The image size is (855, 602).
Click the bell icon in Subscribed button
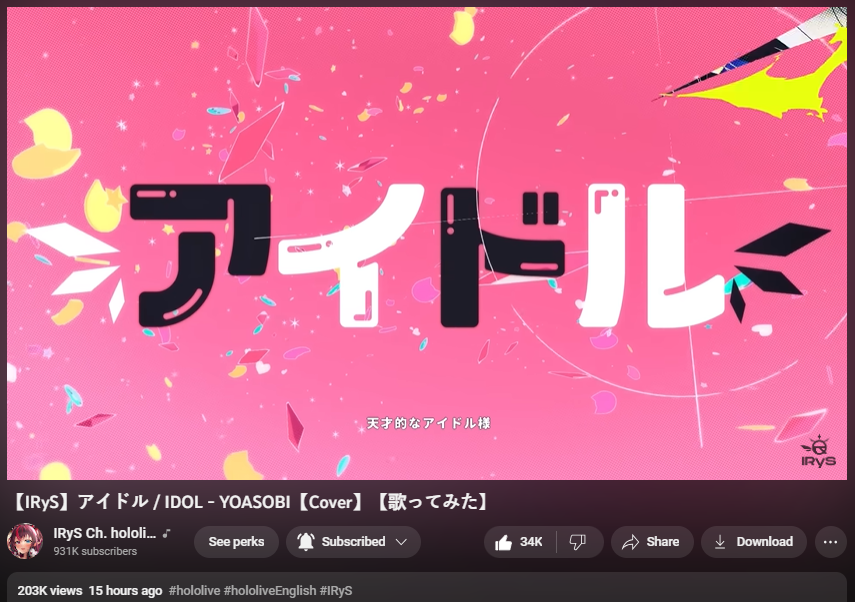point(306,541)
